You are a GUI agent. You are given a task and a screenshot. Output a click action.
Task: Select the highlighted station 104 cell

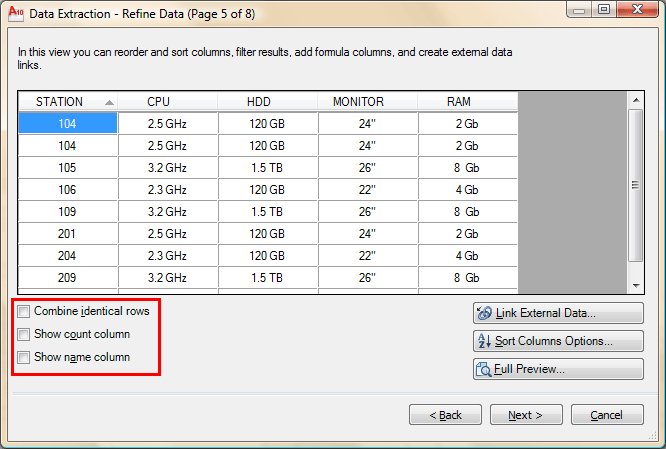coord(68,124)
